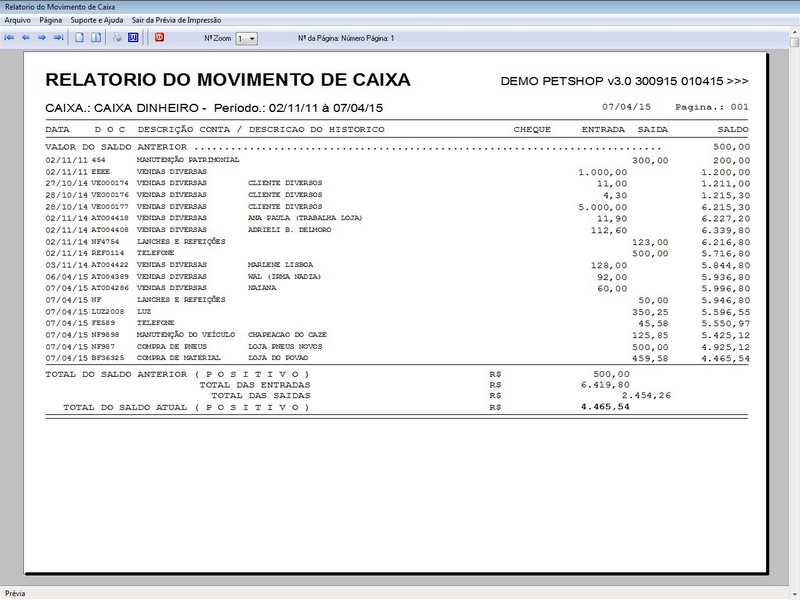Open Suporte e Ajuda menu
800x600 pixels.
pos(97,20)
